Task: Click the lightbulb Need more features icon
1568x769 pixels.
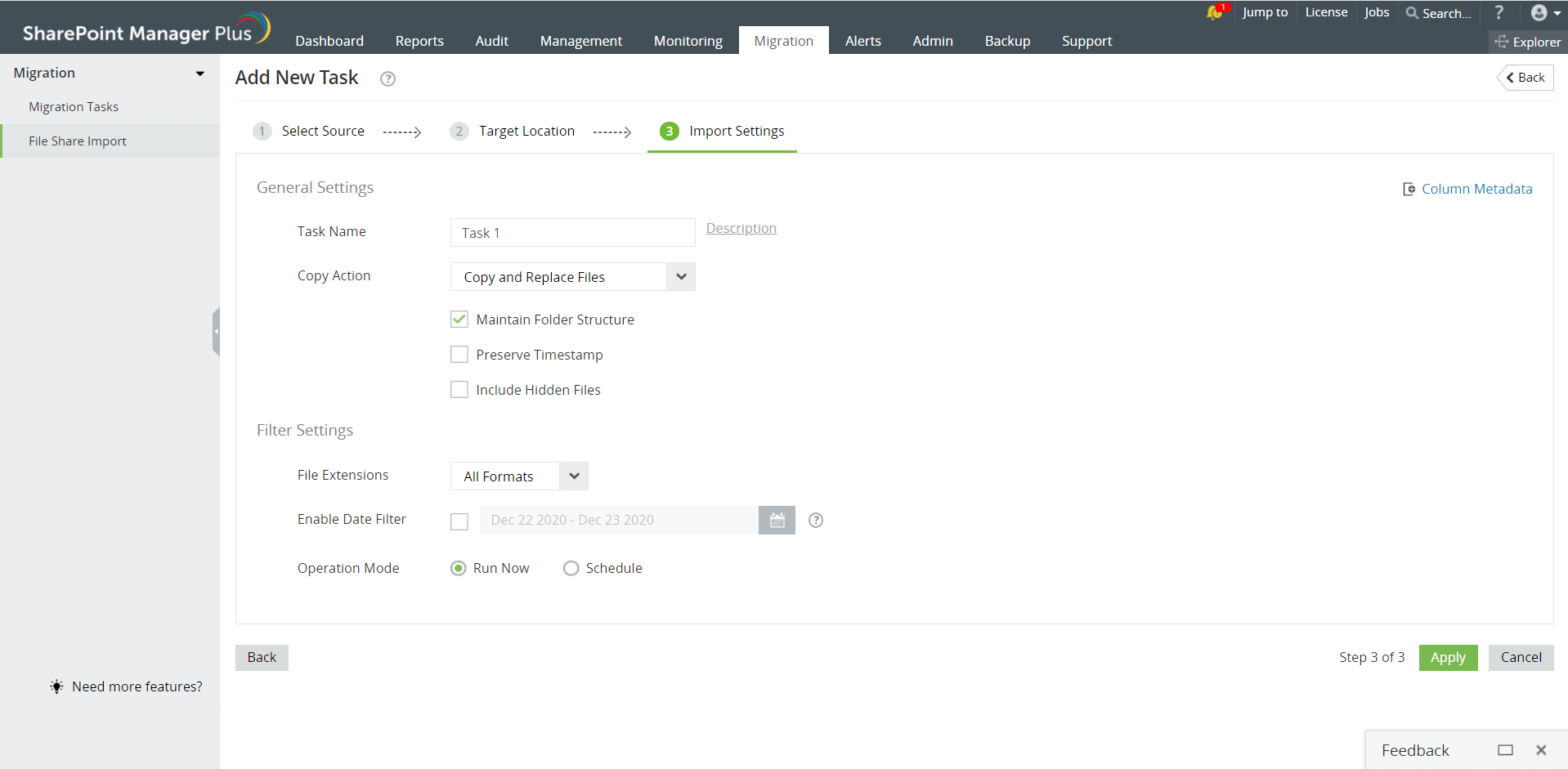Action: click(x=56, y=686)
